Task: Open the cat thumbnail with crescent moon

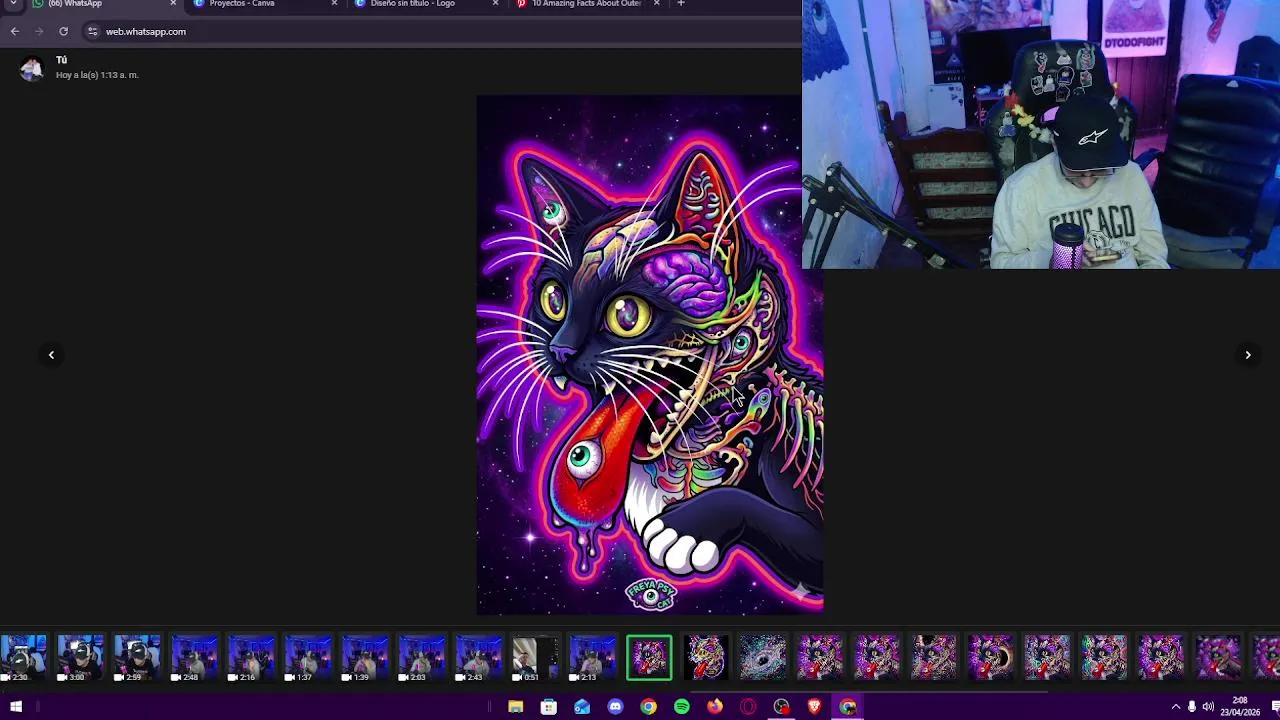Action: [x=991, y=658]
